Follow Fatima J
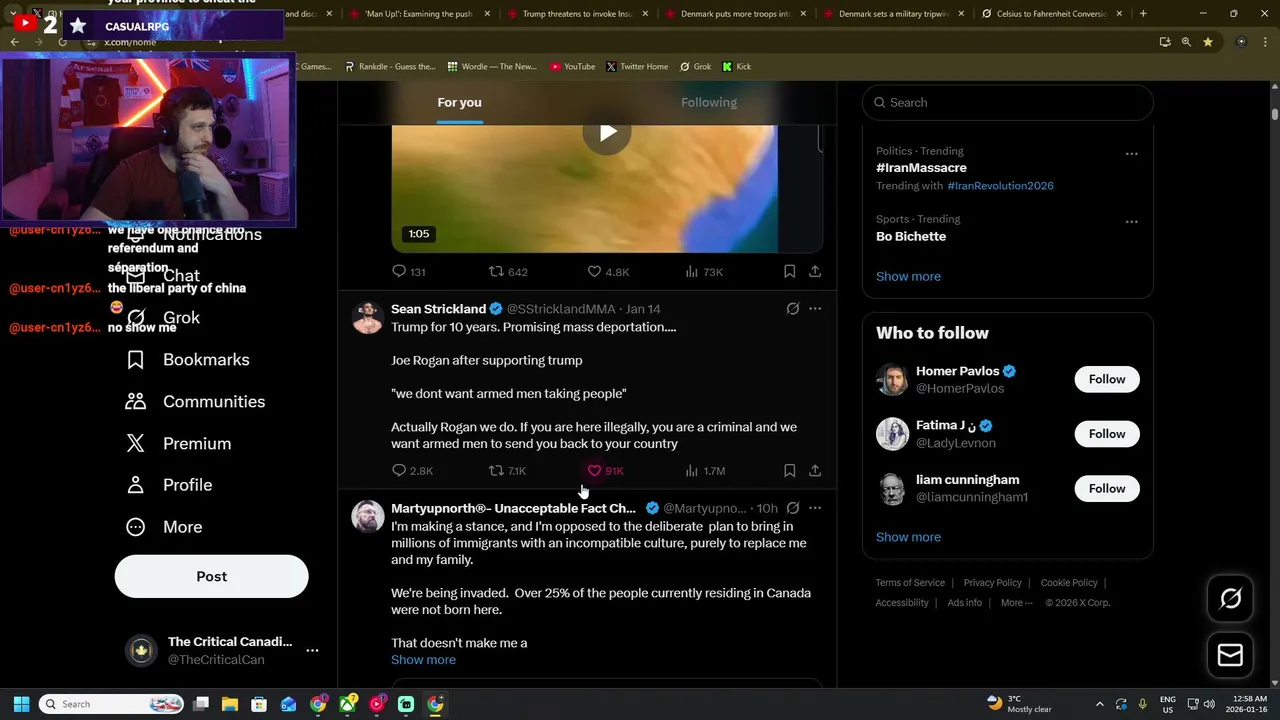 [1107, 434]
